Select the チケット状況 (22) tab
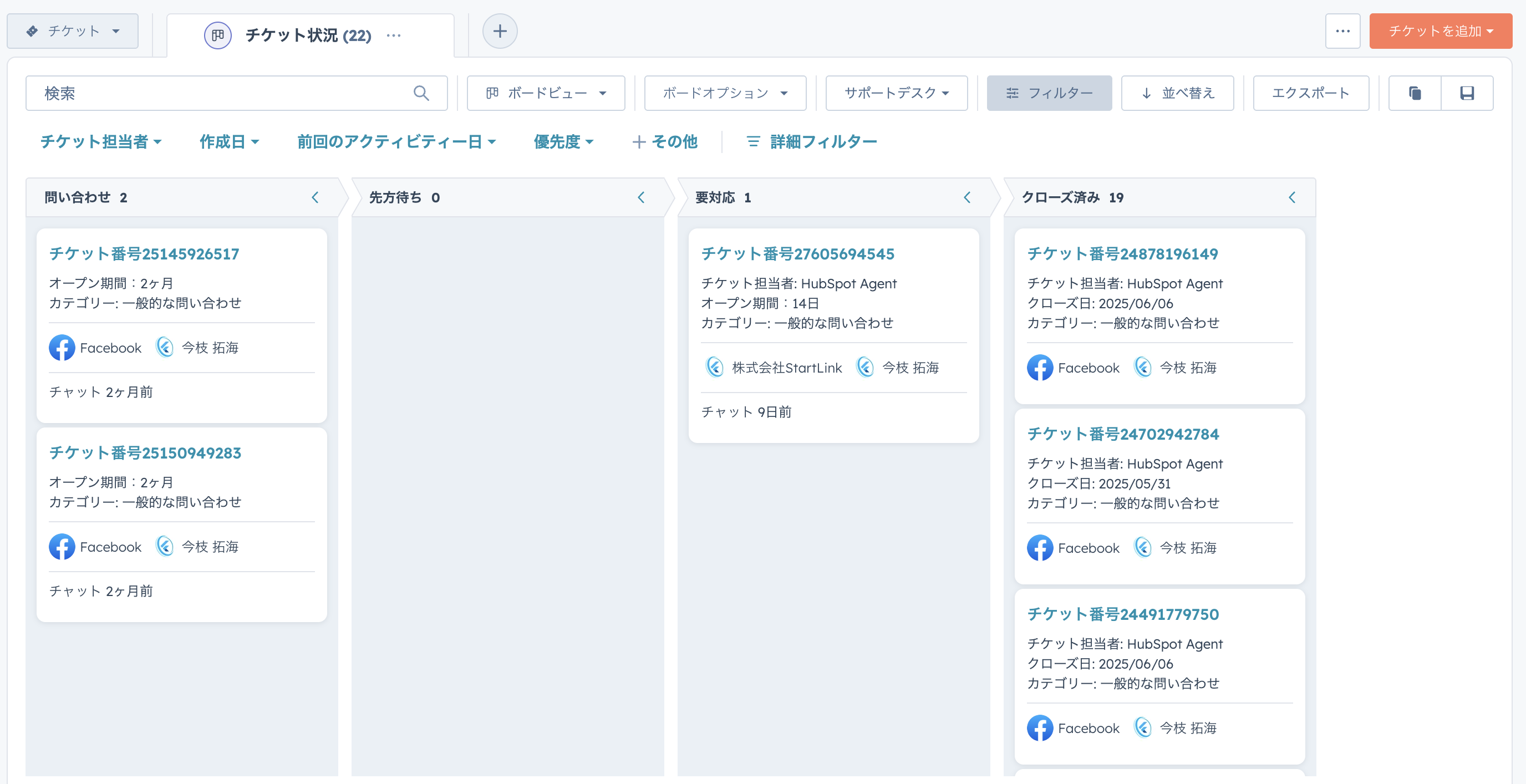The height and width of the screenshot is (784, 1526). tap(308, 35)
